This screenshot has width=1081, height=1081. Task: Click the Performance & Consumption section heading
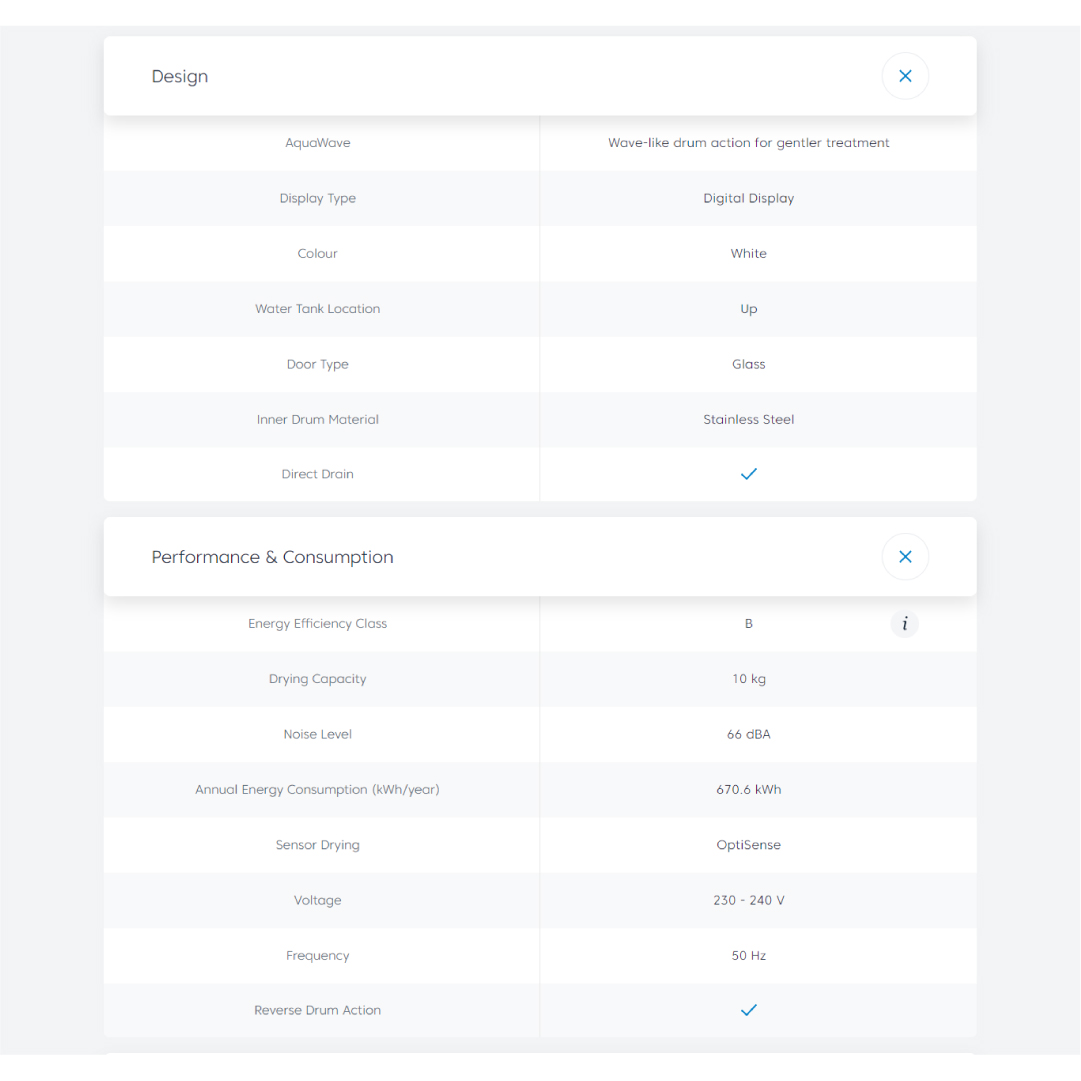point(272,557)
